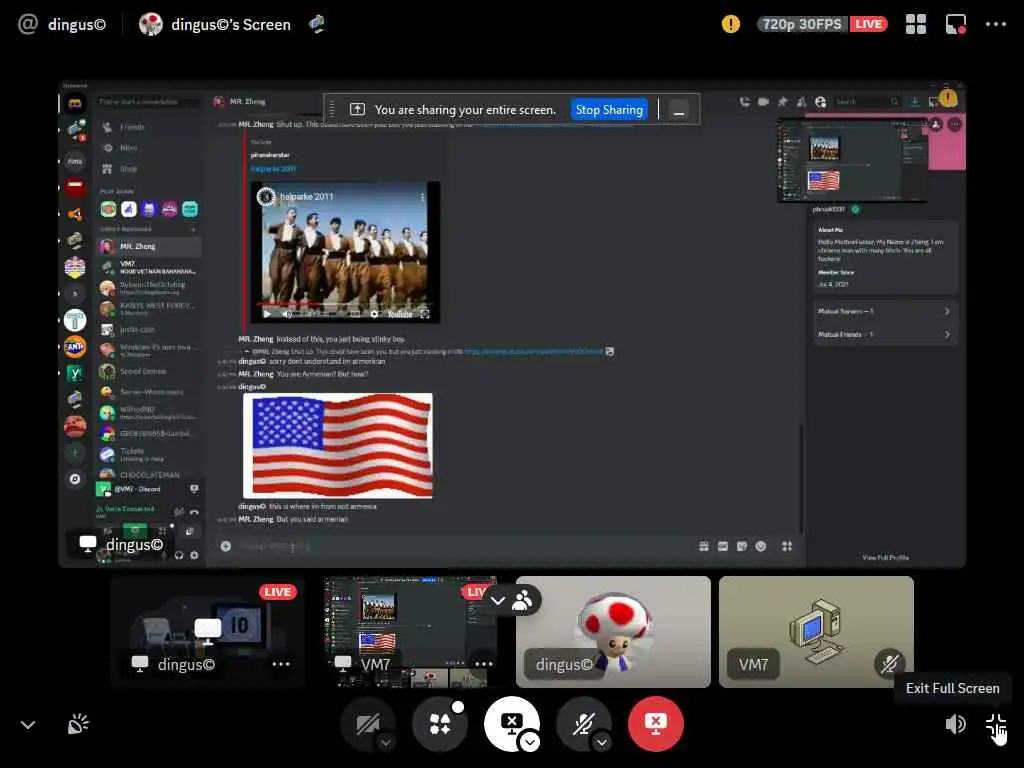This screenshot has width=1024, height=768.
Task: Open more options on VM7 stream tile
Action: coord(484,664)
